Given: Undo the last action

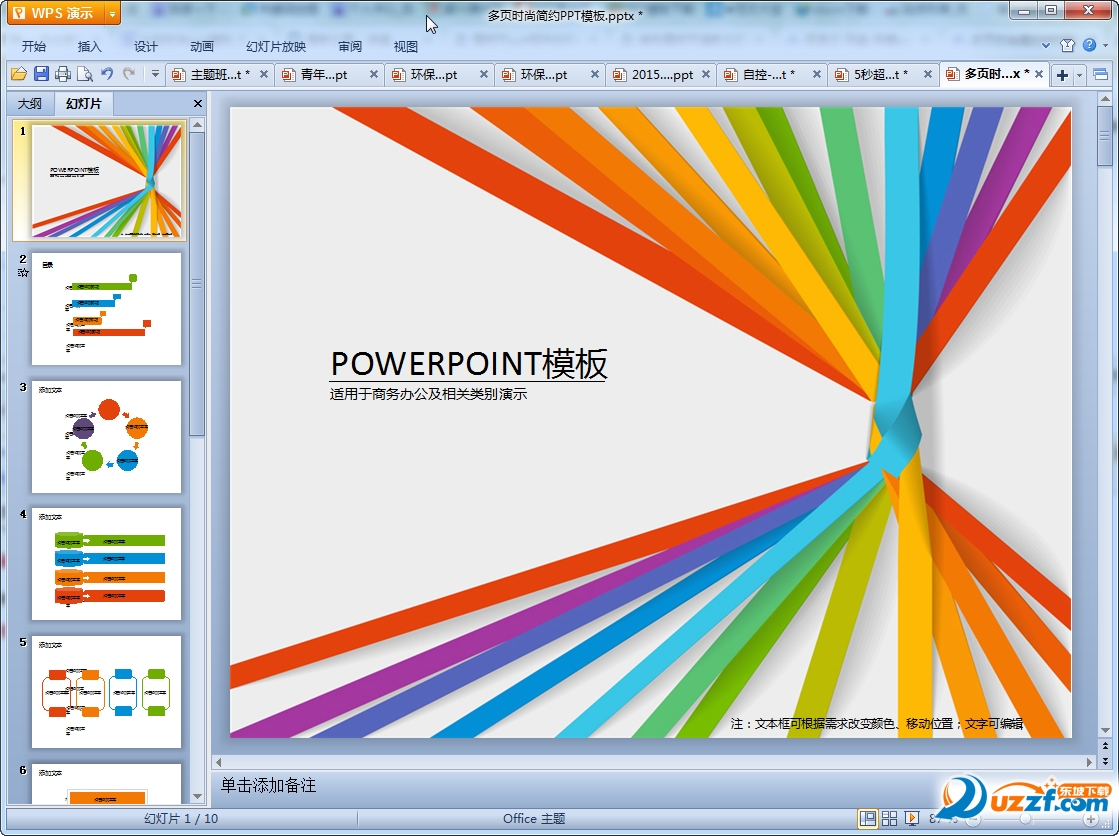Looking at the screenshot, I should tap(107, 74).
